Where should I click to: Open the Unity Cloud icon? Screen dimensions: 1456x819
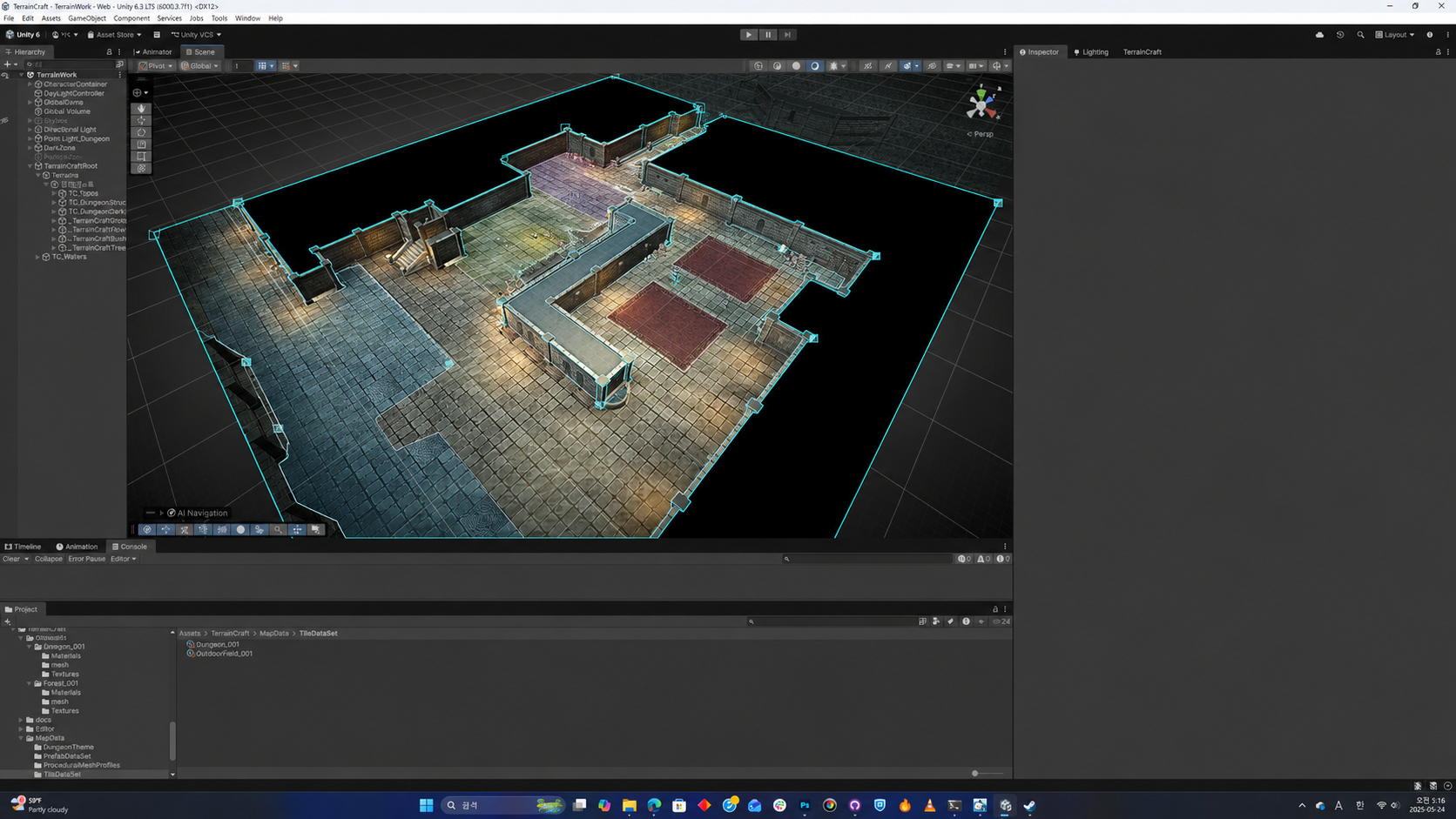1319,35
